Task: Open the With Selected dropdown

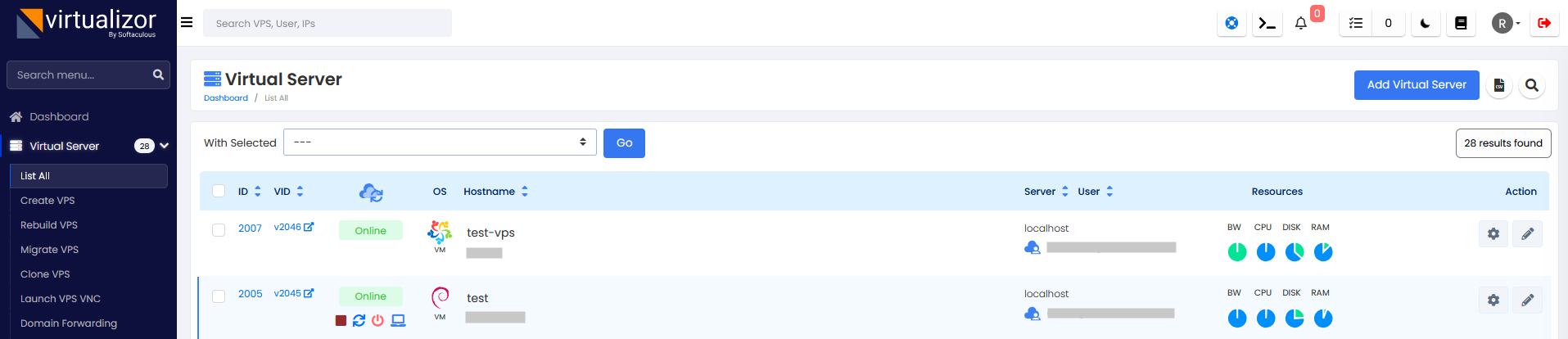Action: (440, 142)
